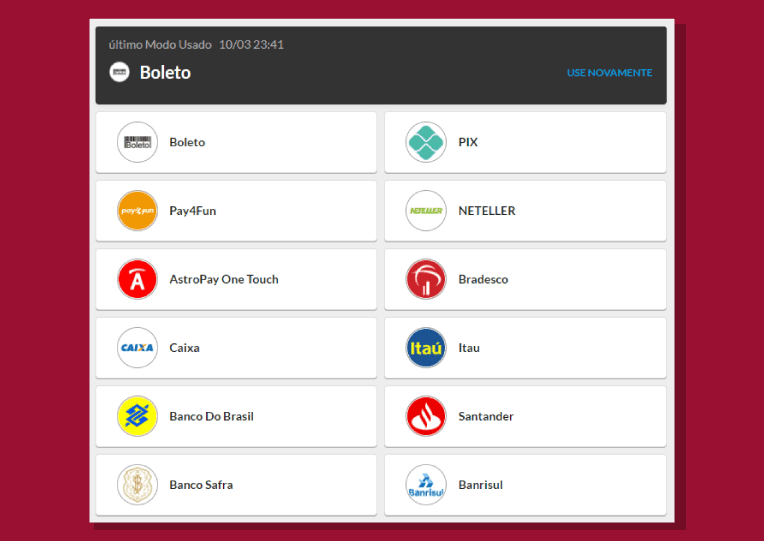Click the red Santander flame logo
764x541 pixels.
[x=426, y=416]
